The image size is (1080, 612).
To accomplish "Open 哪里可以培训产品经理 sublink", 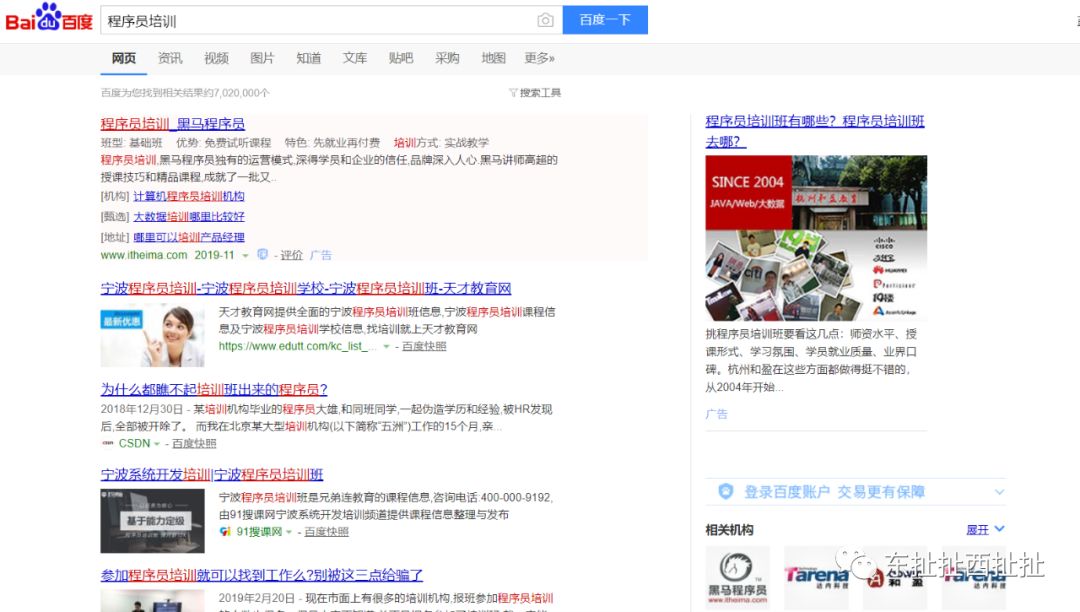I will (x=189, y=238).
